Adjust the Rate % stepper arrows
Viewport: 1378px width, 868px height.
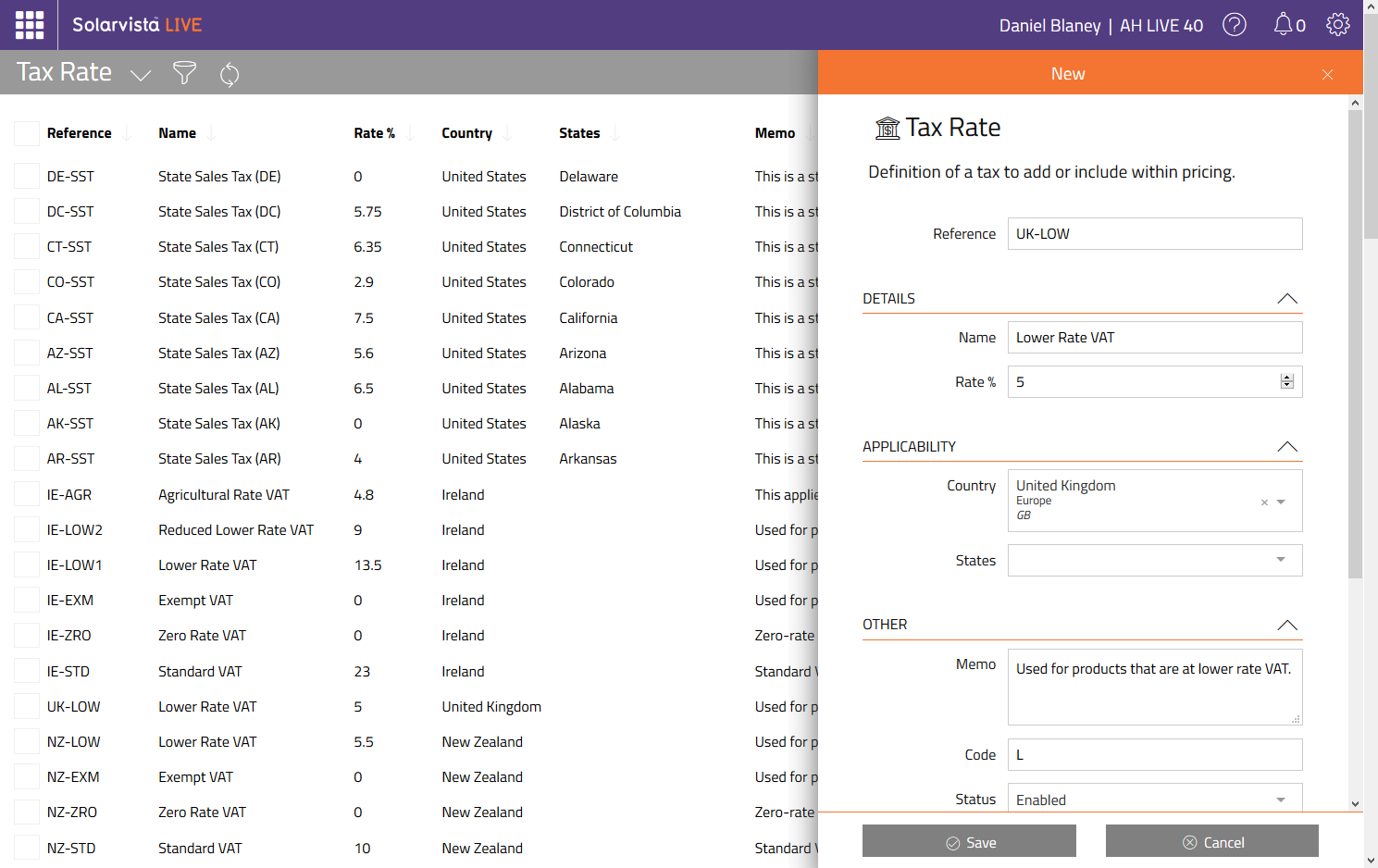point(1286,381)
